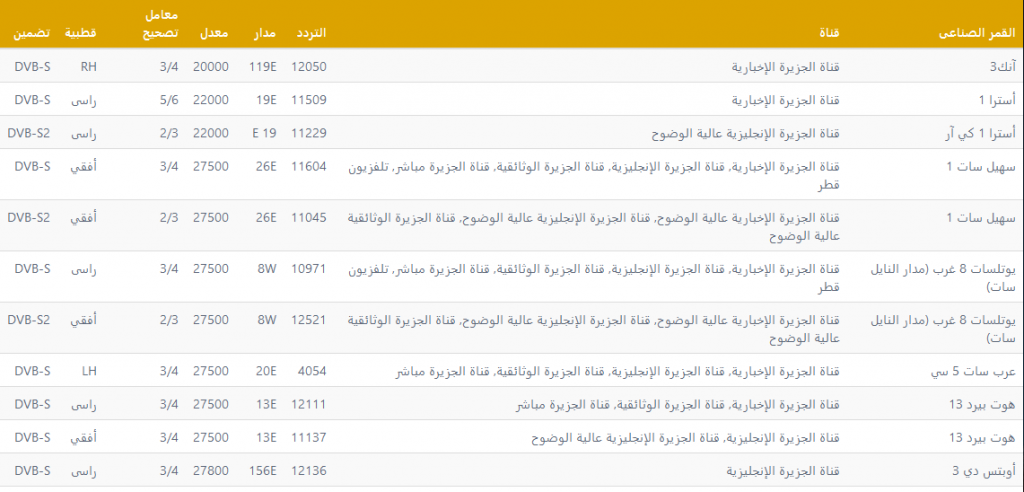Click 22000 in the 11509 row
The height and width of the screenshot is (492, 1024).
(x=211, y=100)
